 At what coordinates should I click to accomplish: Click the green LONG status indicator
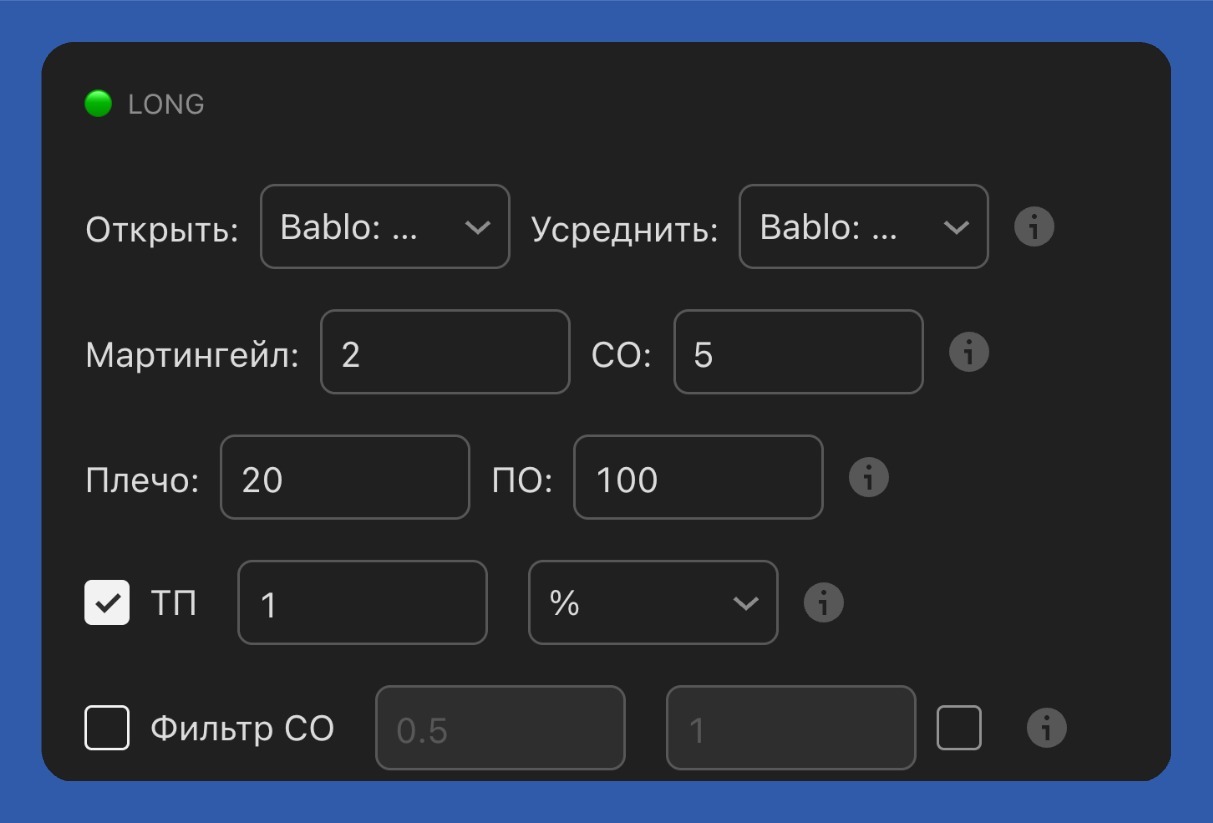coord(97,102)
